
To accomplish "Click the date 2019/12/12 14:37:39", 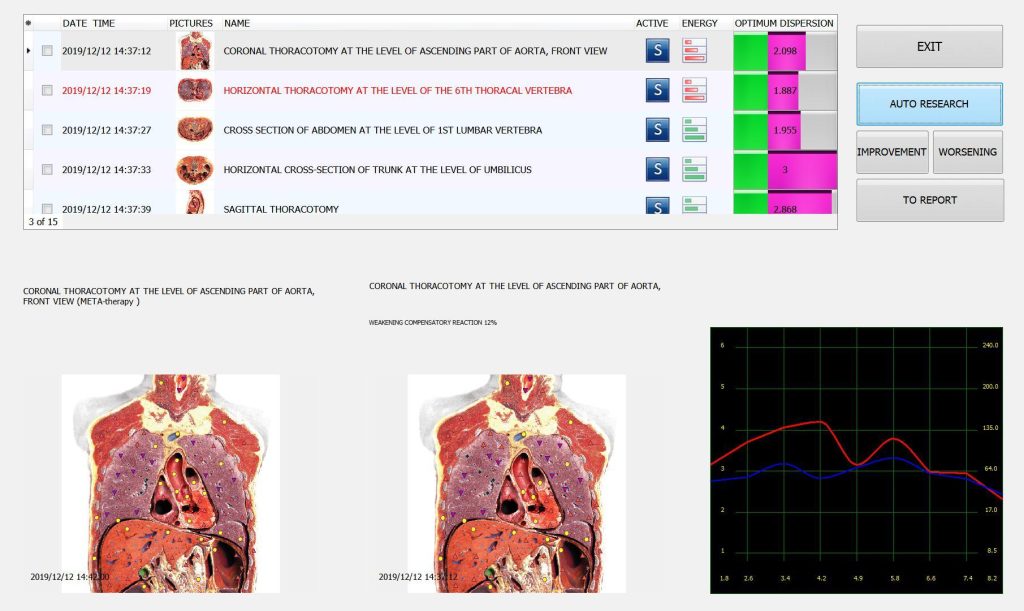I will click(106, 209).
